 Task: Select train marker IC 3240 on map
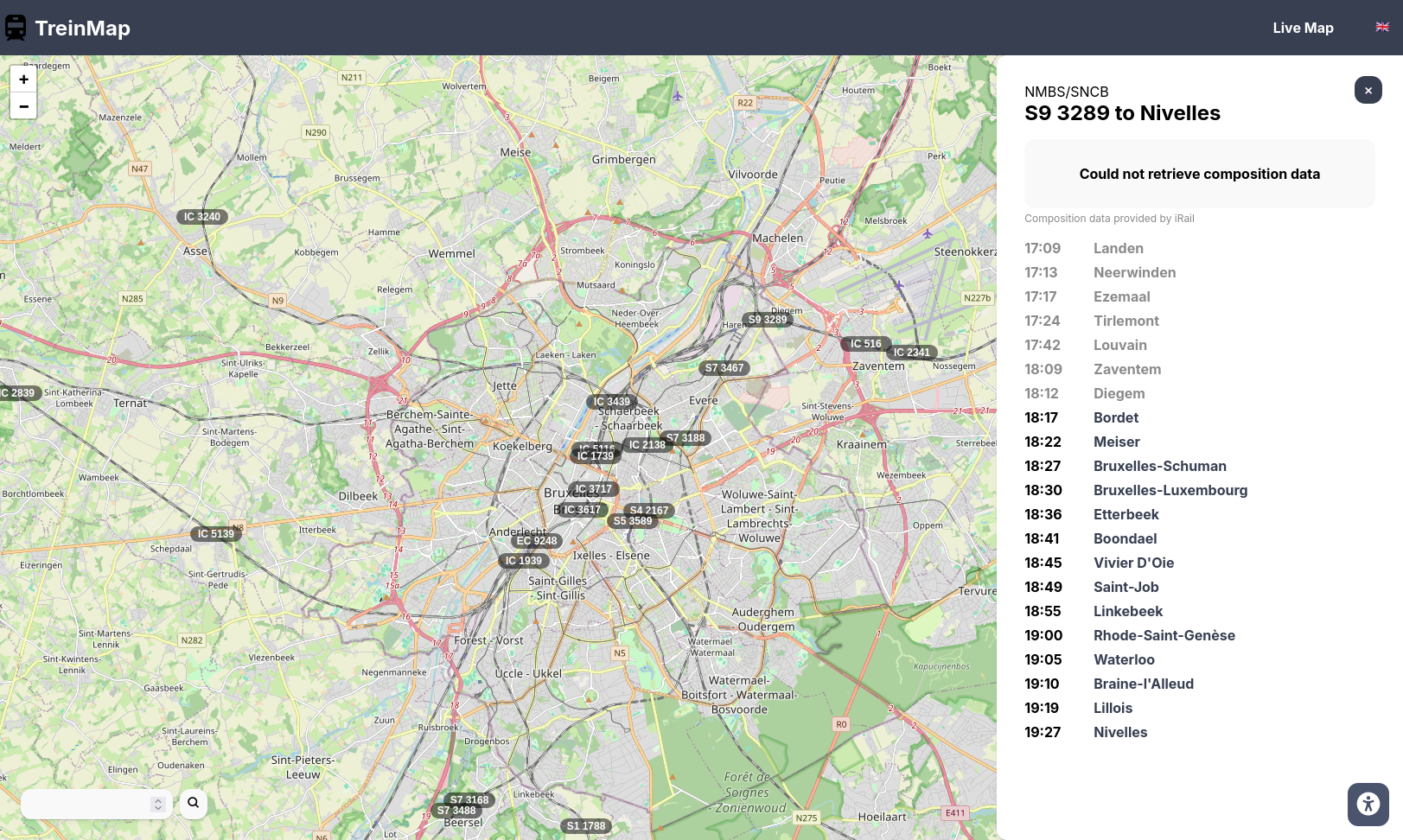point(202,217)
